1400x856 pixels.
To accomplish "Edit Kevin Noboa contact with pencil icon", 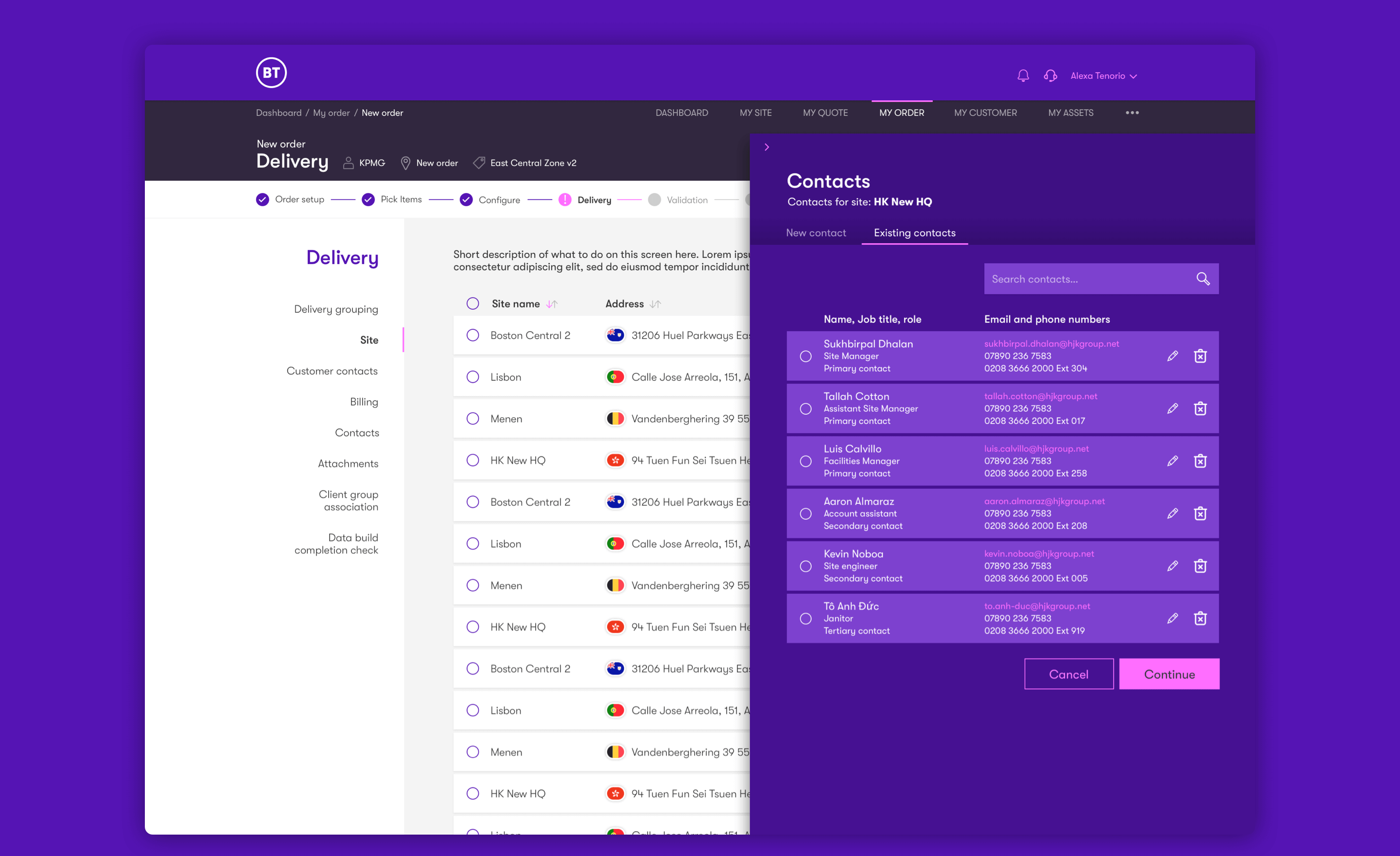I will 1172,566.
